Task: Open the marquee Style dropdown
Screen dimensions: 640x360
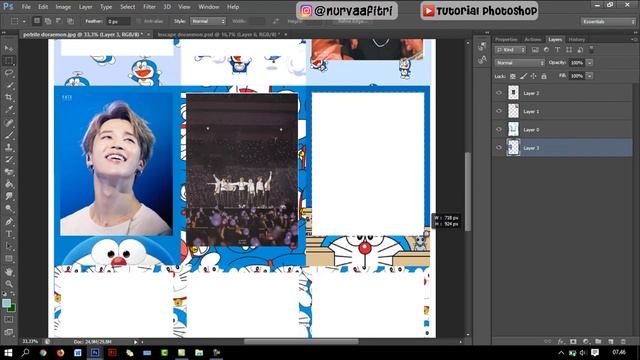Action: pos(208,21)
